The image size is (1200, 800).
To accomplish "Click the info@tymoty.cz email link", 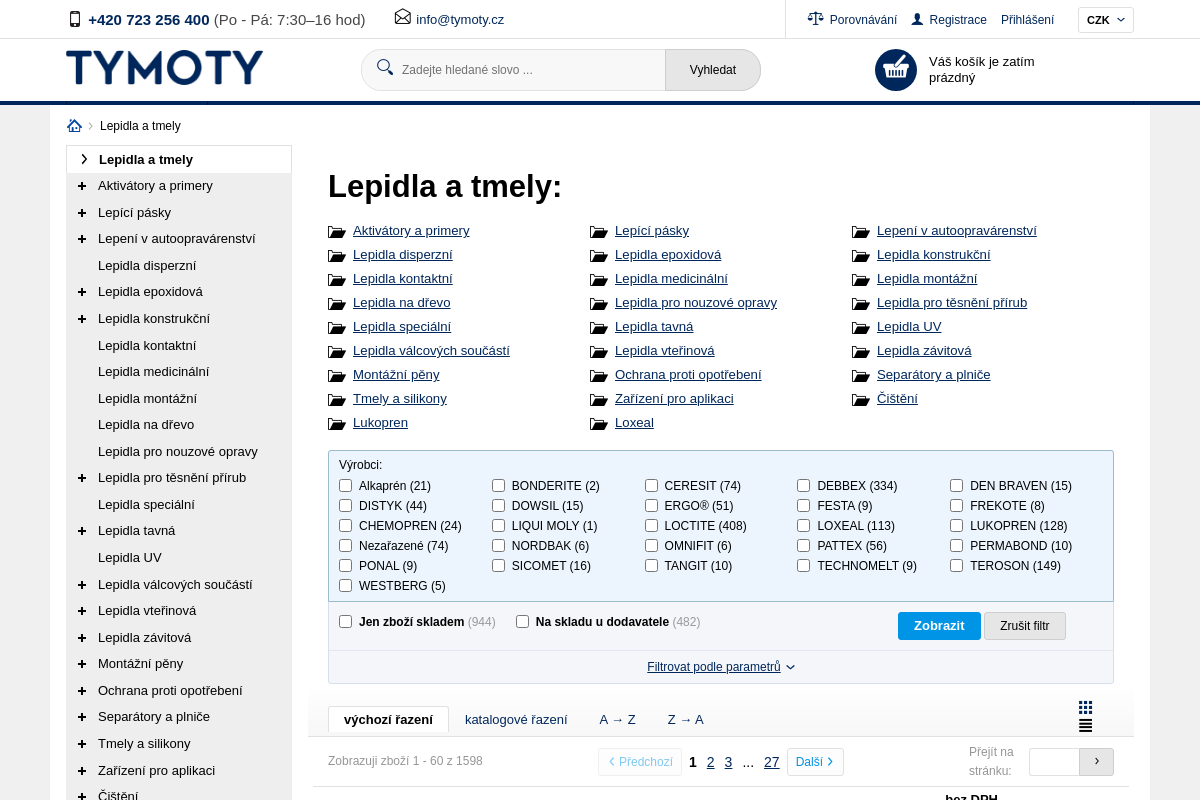I will [x=460, y=20].
